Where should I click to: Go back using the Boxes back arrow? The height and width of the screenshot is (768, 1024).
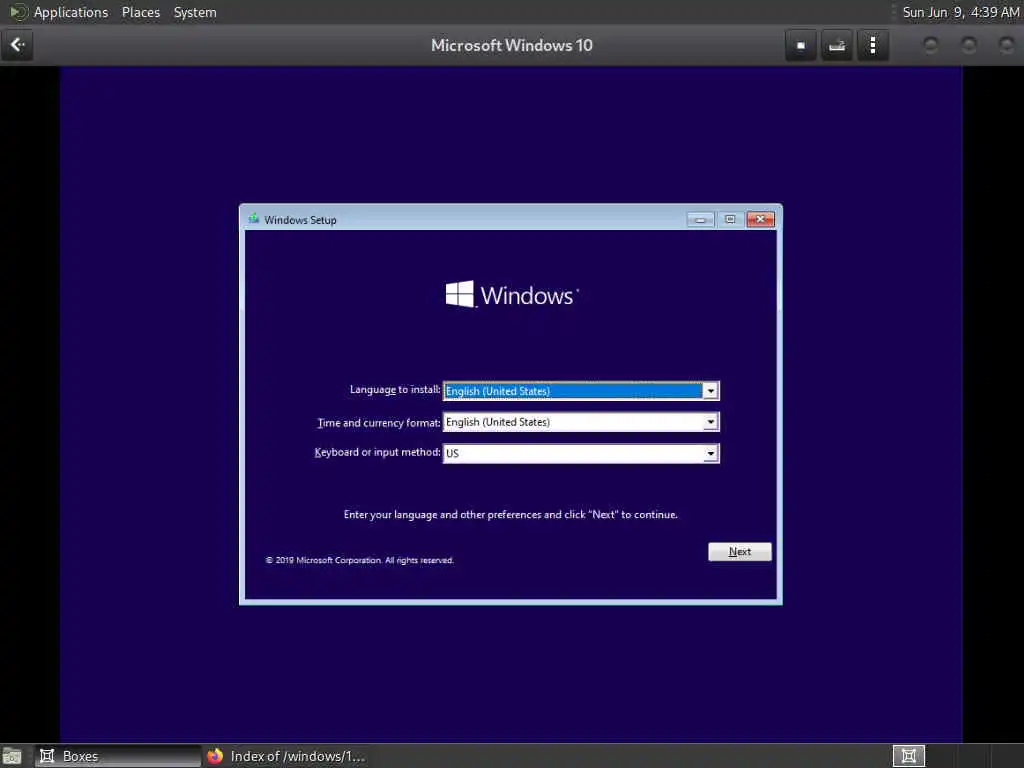point(17,45)
